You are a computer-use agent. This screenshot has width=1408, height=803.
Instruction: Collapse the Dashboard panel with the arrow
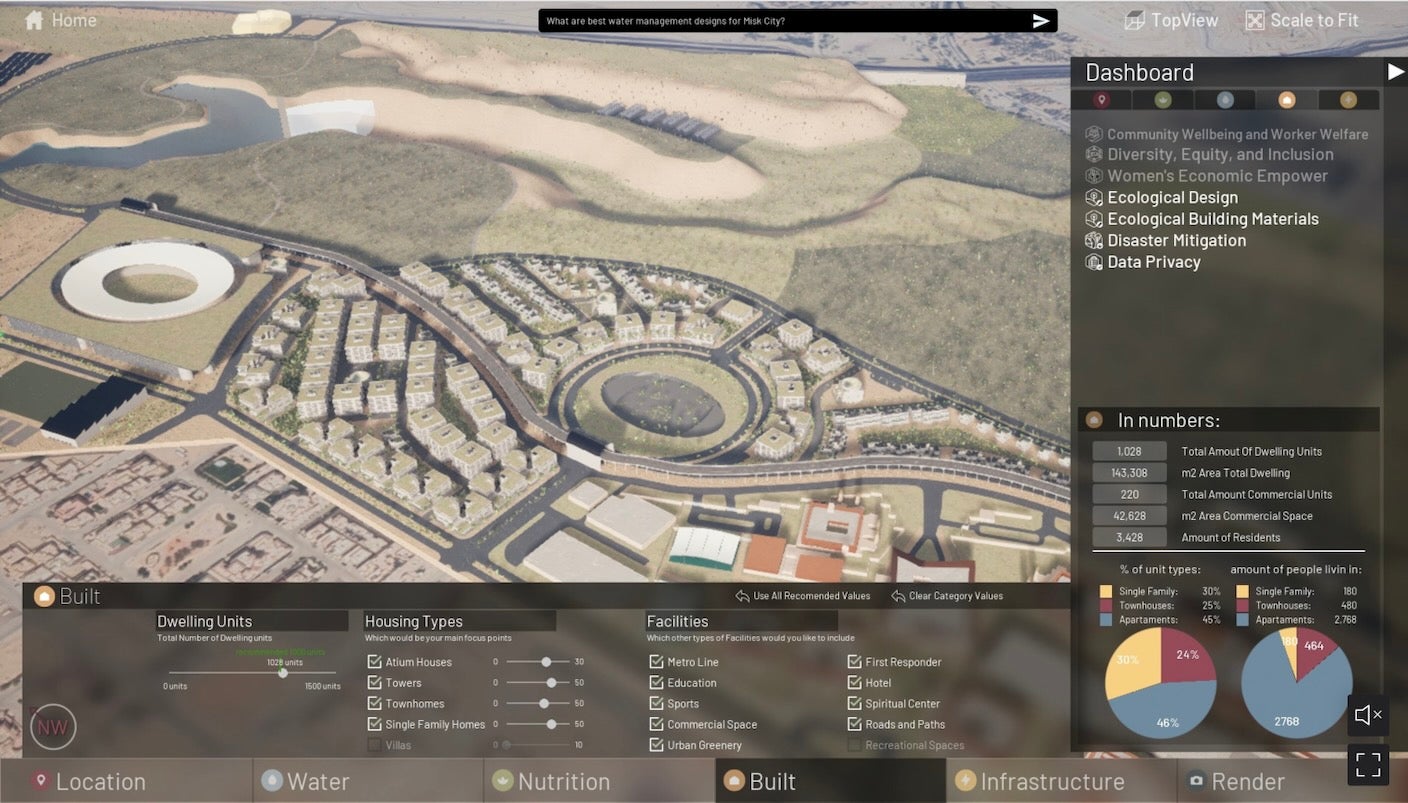tap(1395, 72)
